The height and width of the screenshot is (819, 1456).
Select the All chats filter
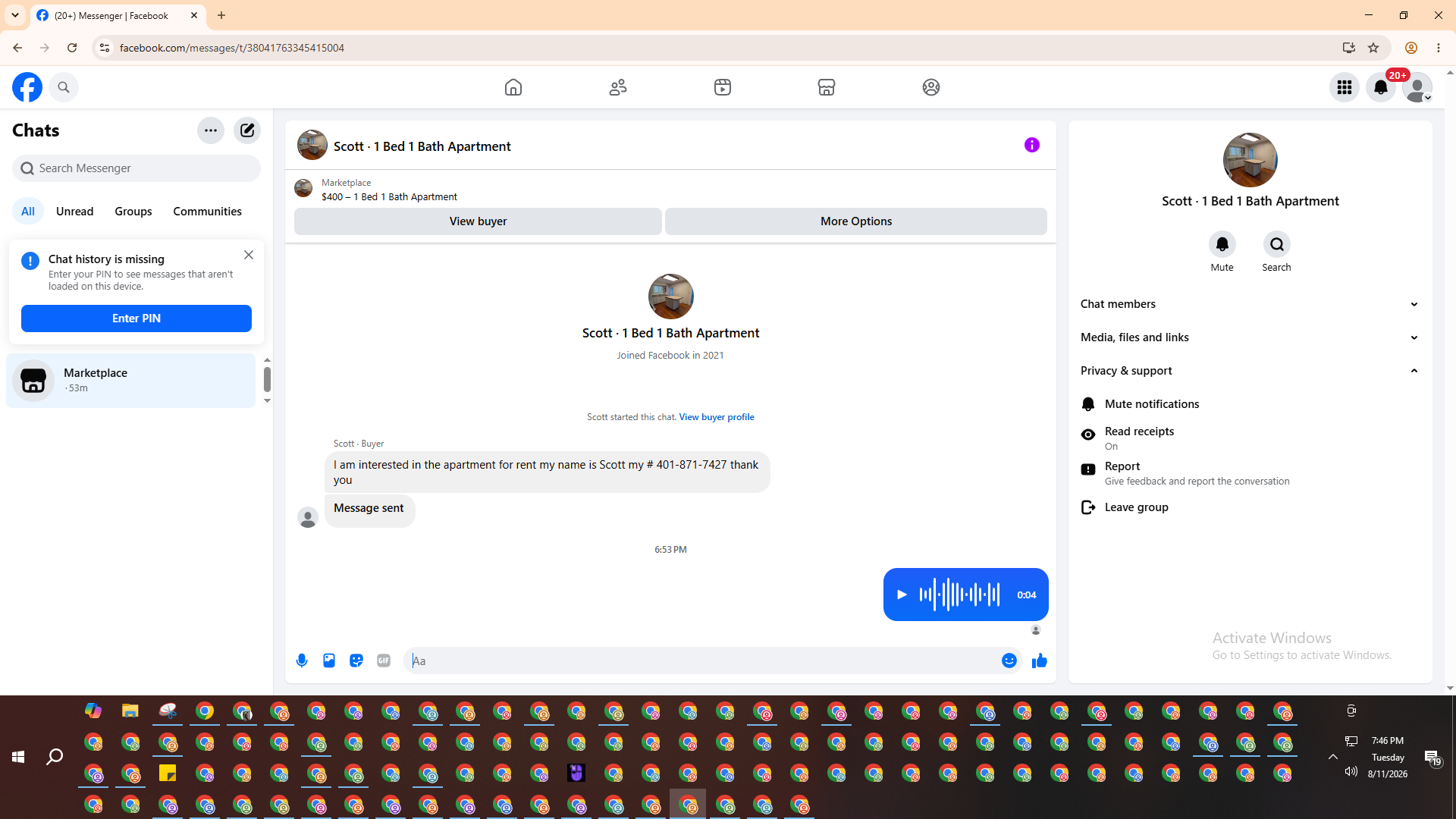(x=28, y=212)
